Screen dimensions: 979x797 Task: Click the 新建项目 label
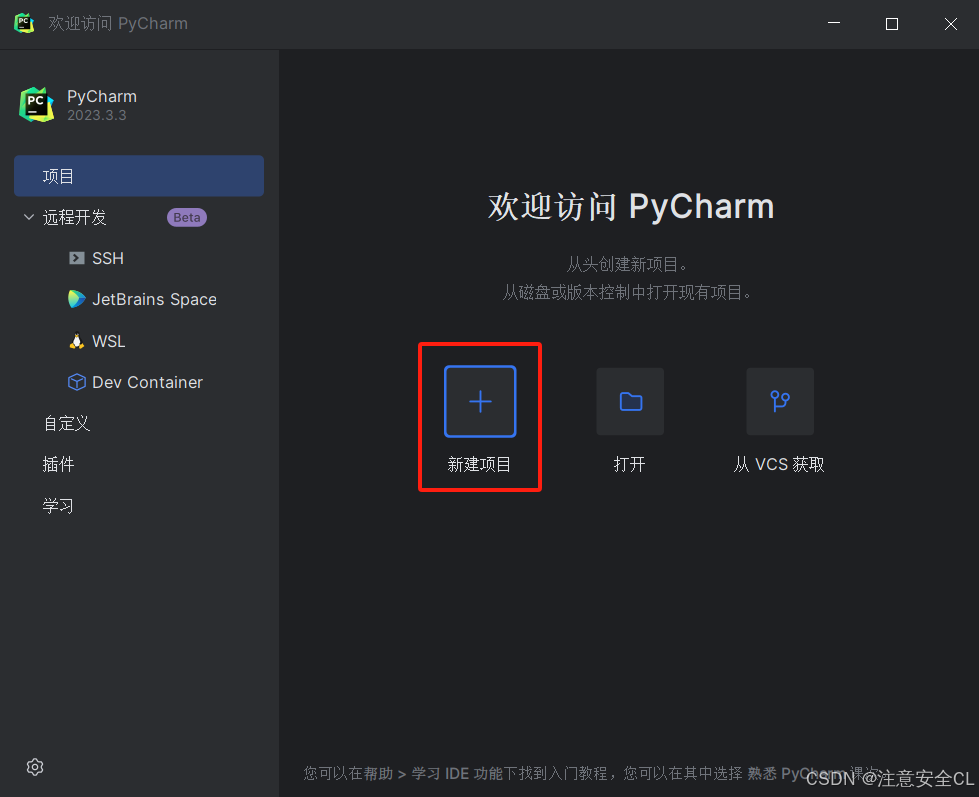pyautogui.click(x=479, y=464)
